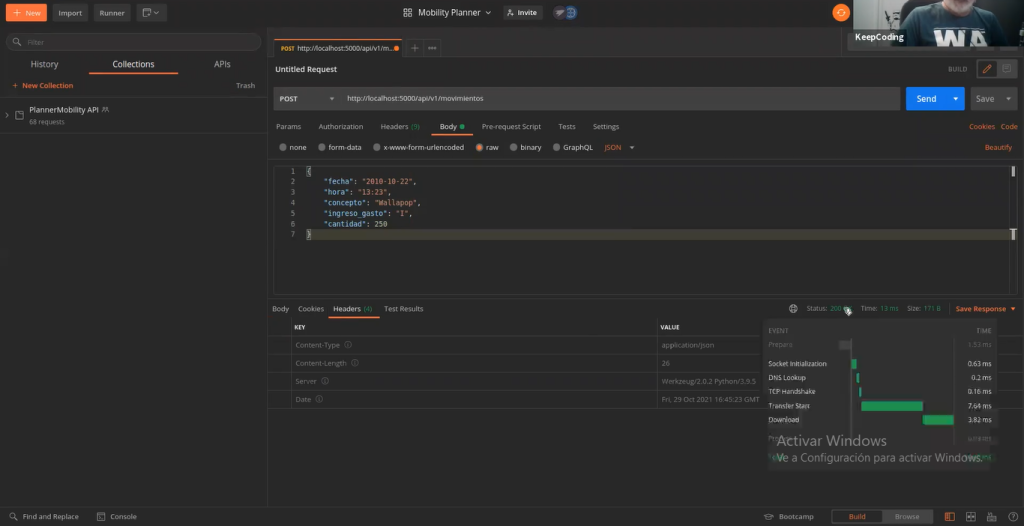Open the Authorization tab
The height and width of the screenshot is (526, 1024).
coord(340,126)
